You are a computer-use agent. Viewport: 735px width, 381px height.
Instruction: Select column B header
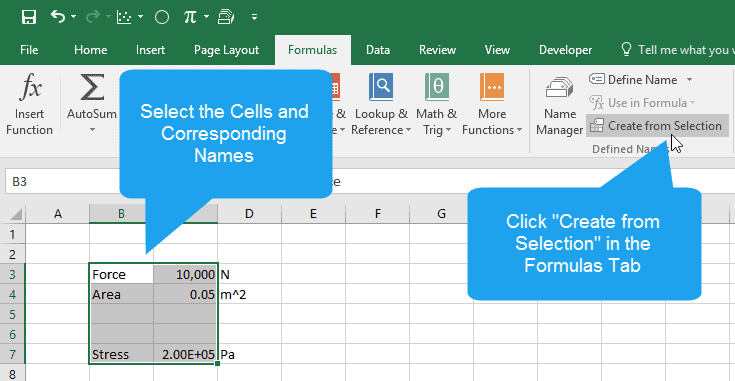(121, 214)
